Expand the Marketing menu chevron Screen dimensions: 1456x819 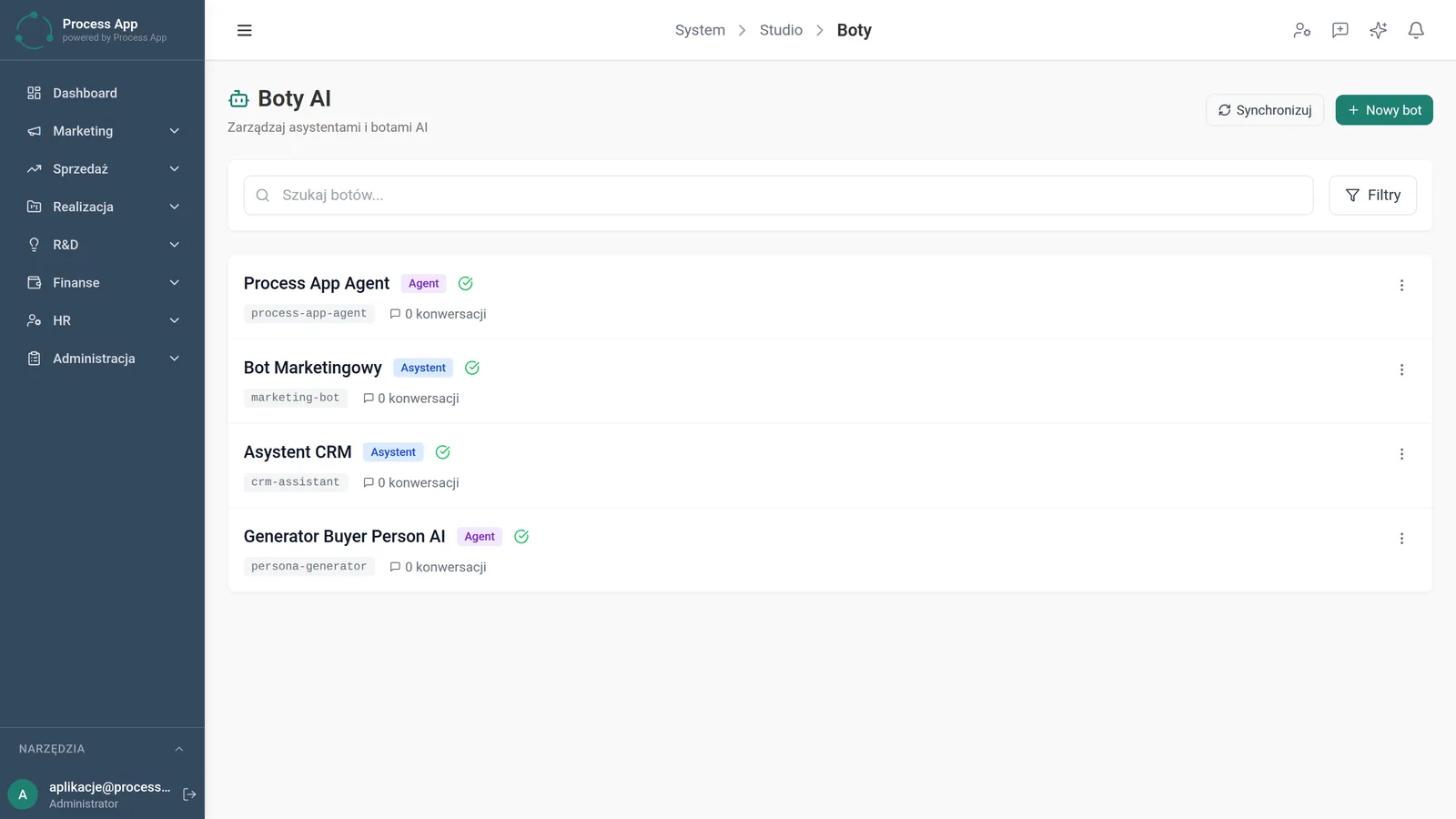point(174,131)
